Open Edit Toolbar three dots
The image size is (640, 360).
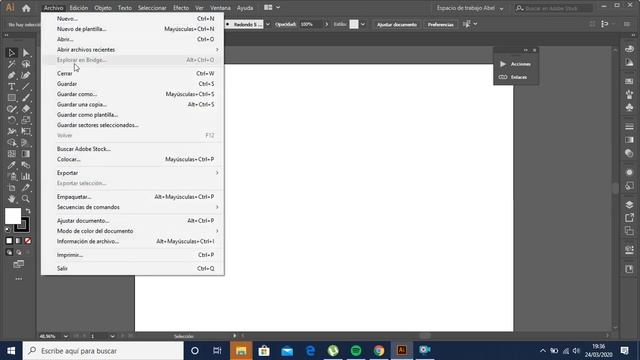coord(19,279)
